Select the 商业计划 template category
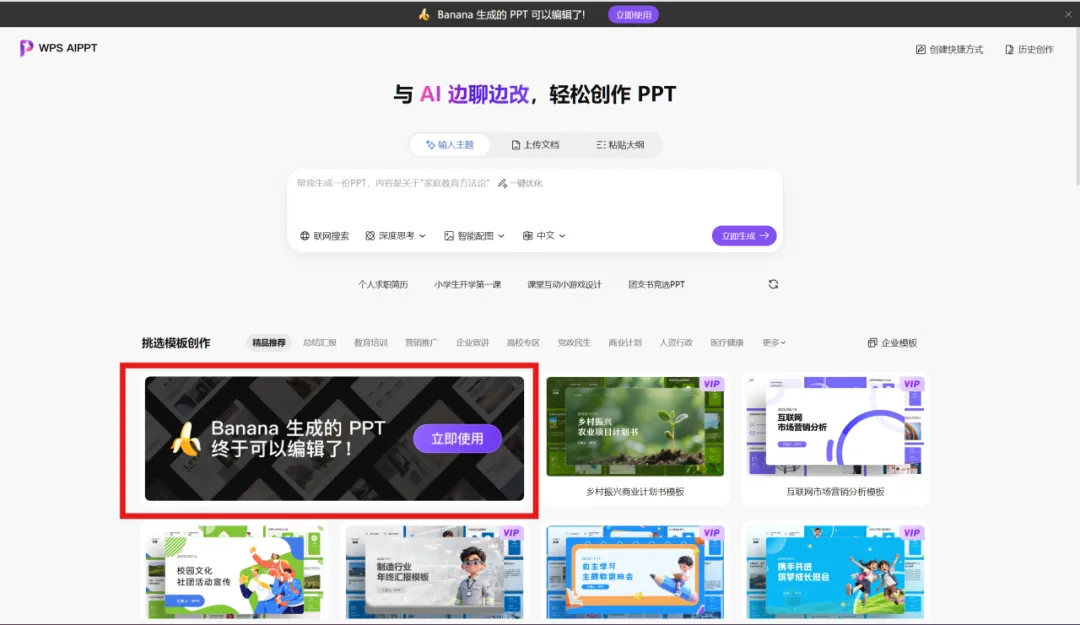This screenshot has width=1080, height=625. pyautogui.click(x=625, y=342)
